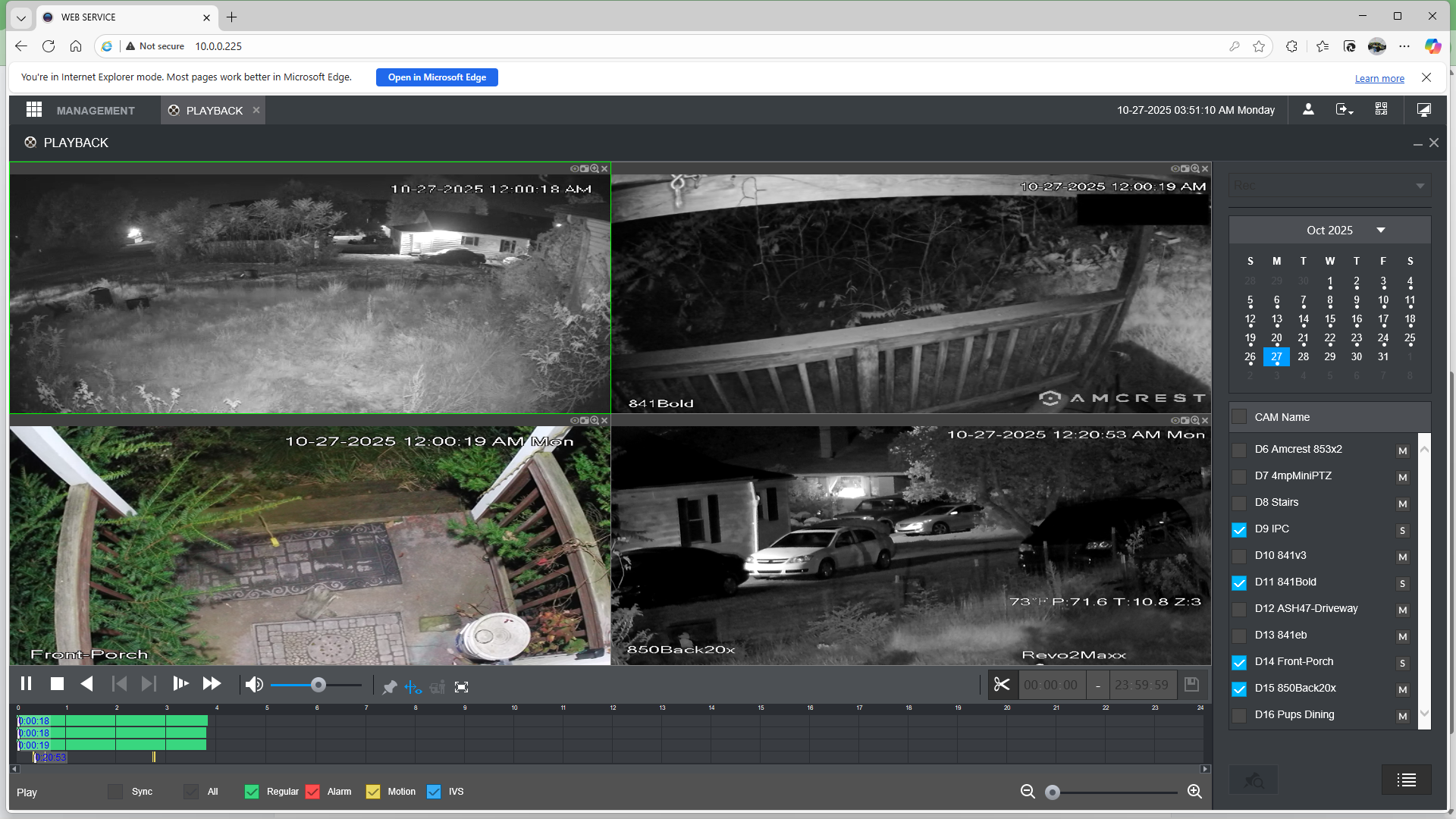The image size is (1456, 819).
Task: Toggle the Regular record type checkbox
Action: (x=253, y=792)
